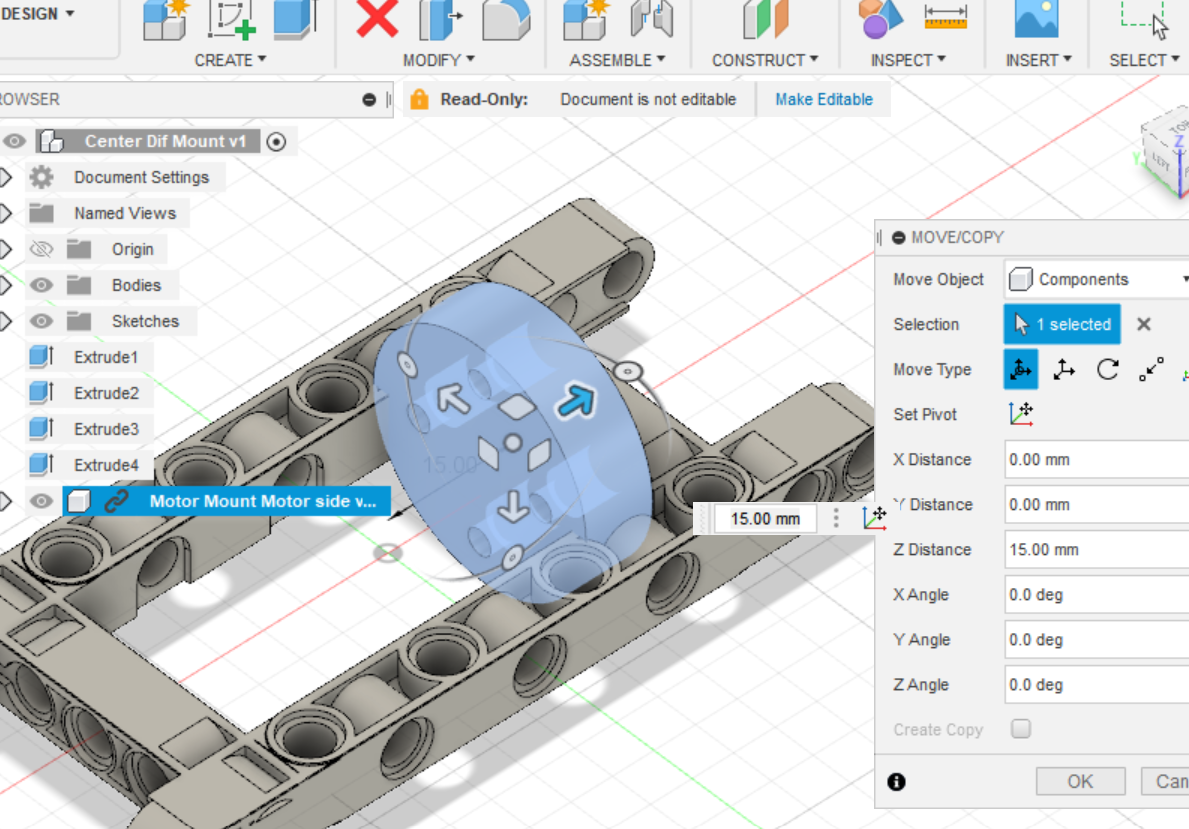Select the New Component icon in Create

165,19
